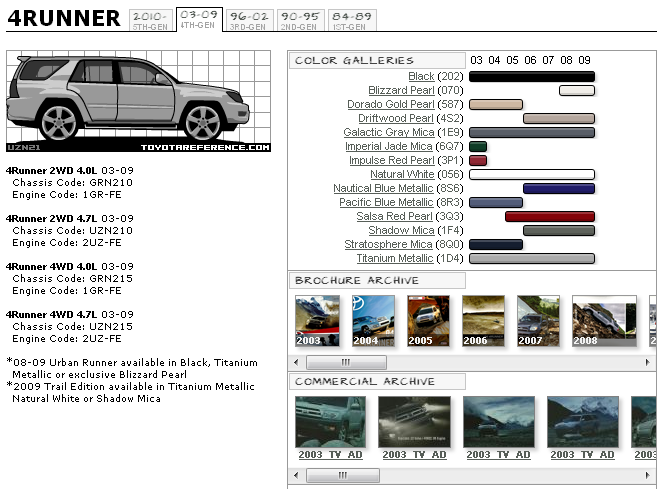661x489 pixels.
Task: Click the Imperial Jade Mica green swatch
Action: click(x=478, y=146)
